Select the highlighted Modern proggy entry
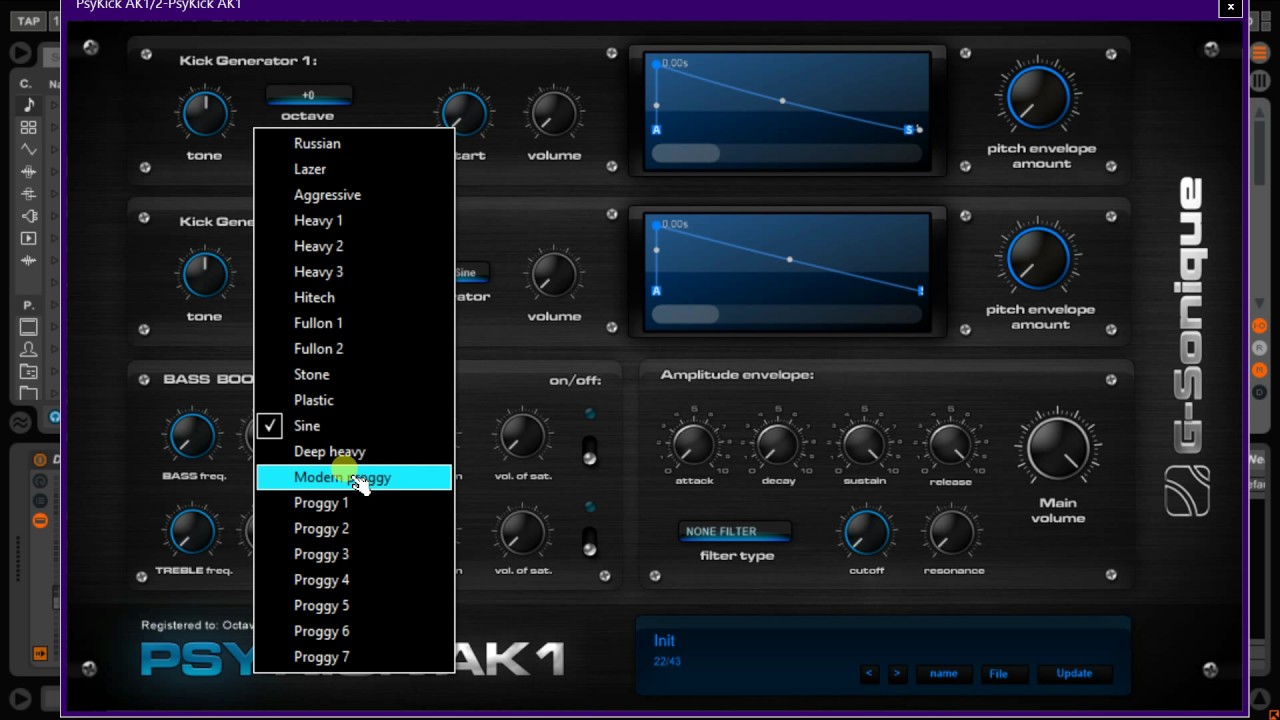Image resolution: width=1280 pixels, height=720 pixels. click(354, 477)
